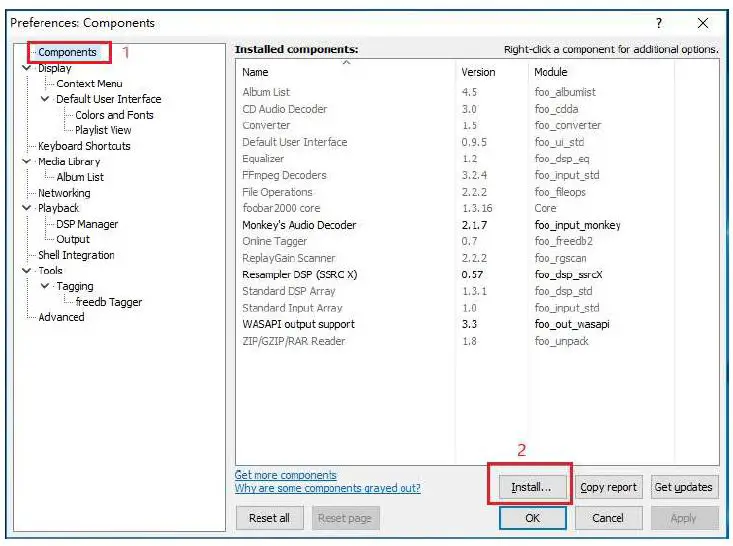Open the Get more components link
733x546 pixels.
coord(286,475)
